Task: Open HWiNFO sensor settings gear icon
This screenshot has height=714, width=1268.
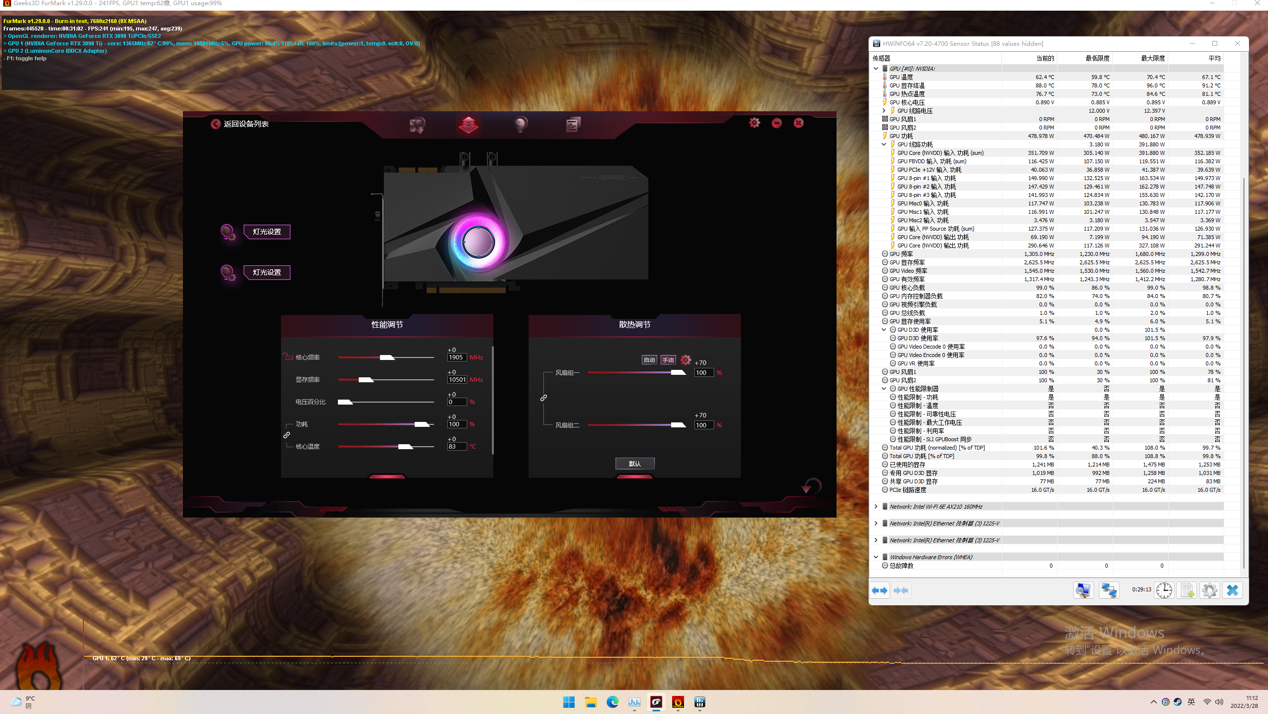Action: coord(1210,590)
